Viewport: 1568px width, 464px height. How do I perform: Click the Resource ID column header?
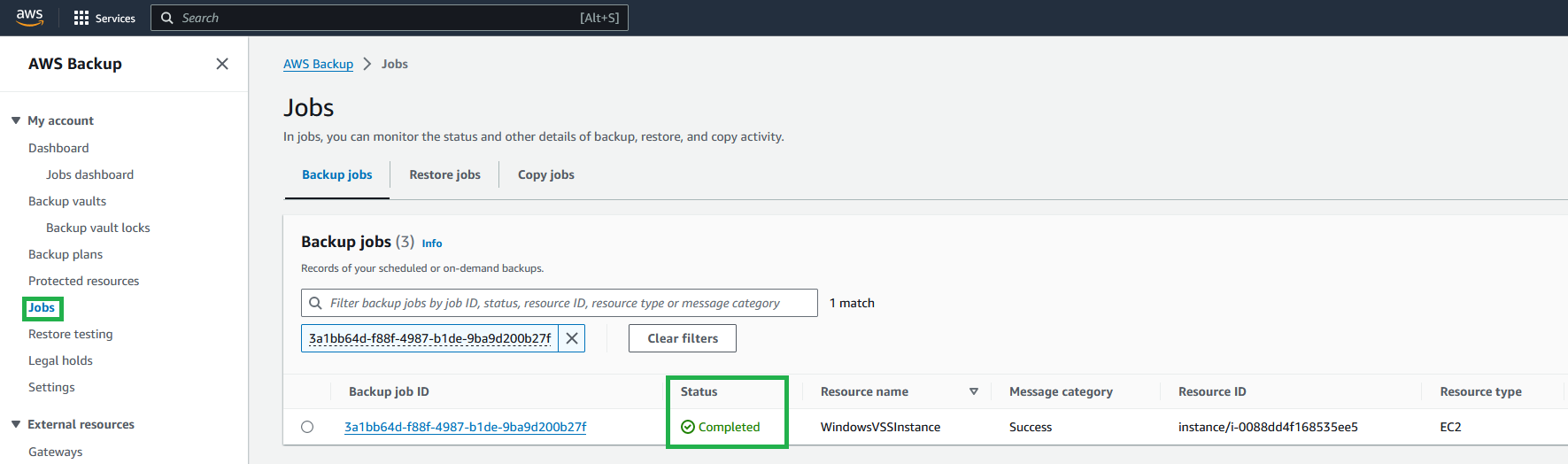1212,391
